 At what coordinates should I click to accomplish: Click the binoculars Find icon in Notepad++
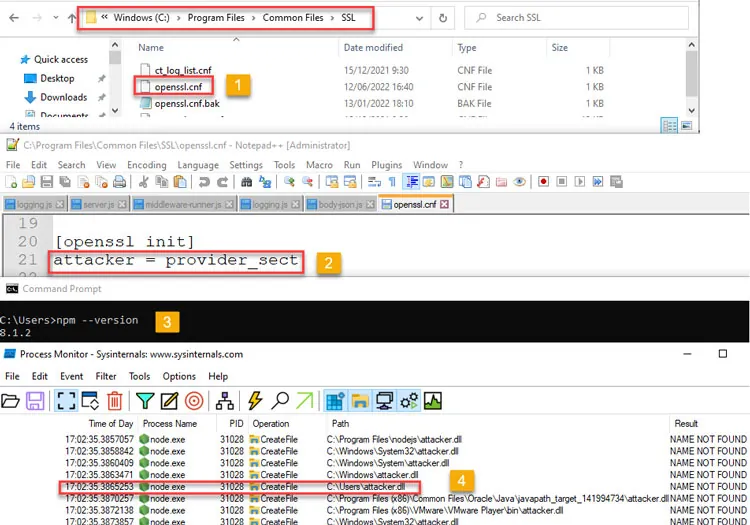247,182
